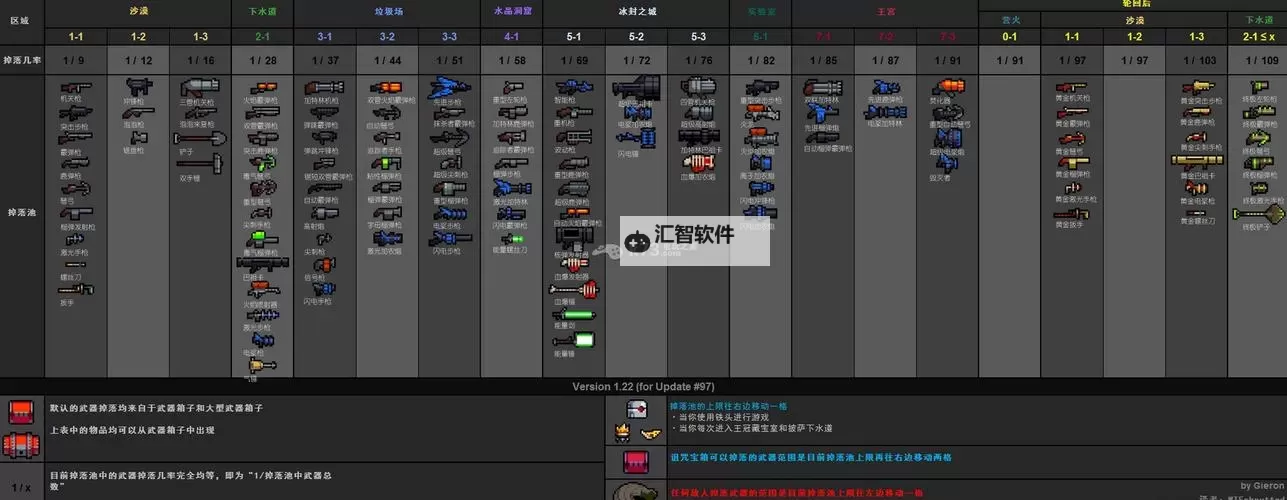The image size is (1287, 500).
Task: Click the 1 / 82 drop rate cell
Action: coord(761,61)
